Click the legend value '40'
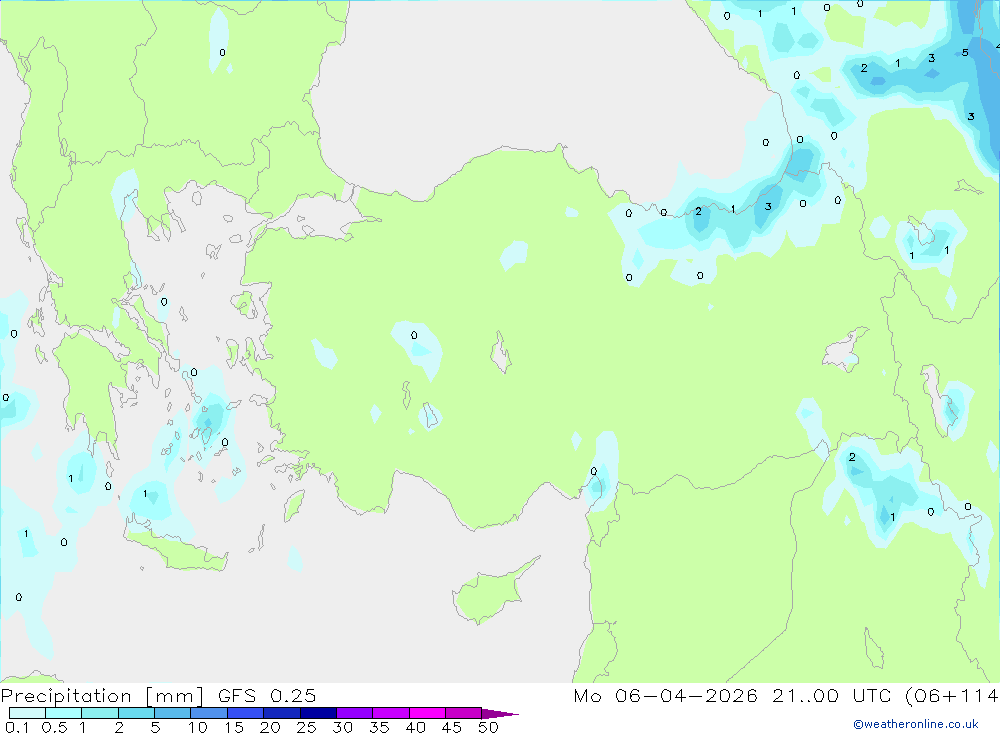 415,727
